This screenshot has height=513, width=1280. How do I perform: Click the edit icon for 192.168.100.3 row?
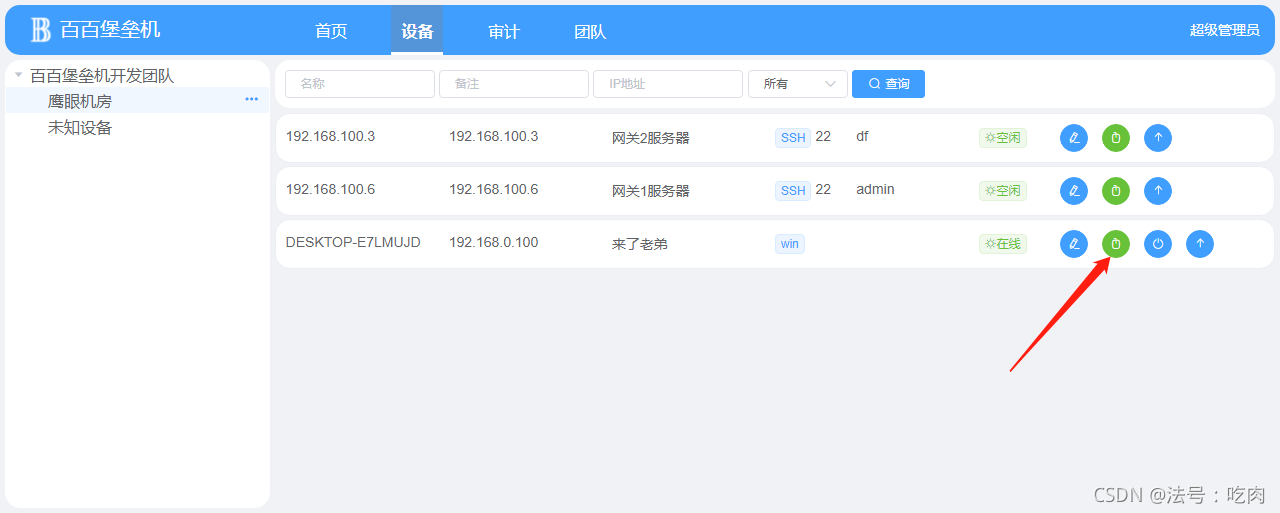[1074, 138]
